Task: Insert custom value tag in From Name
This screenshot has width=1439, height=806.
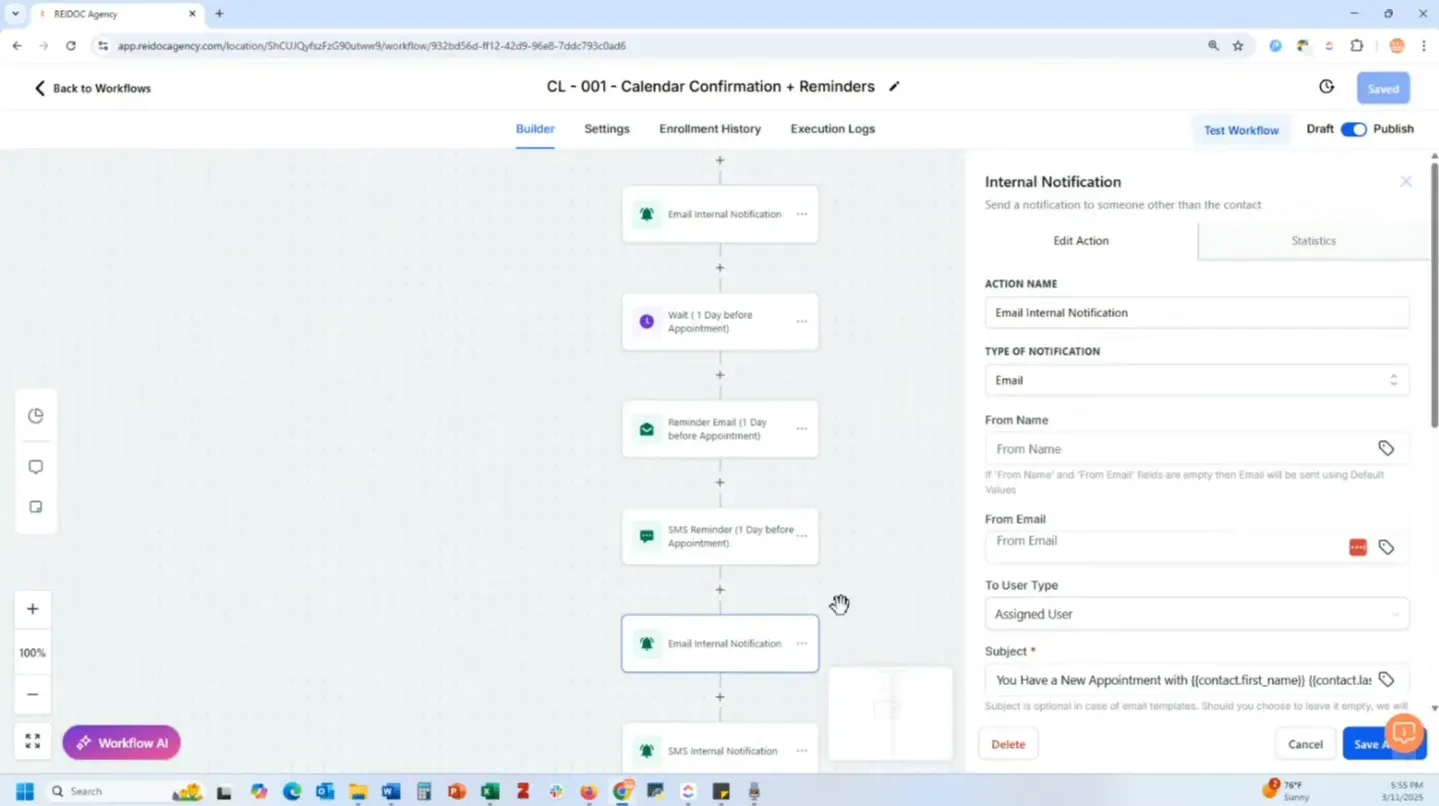Action: coord(1386,449)
